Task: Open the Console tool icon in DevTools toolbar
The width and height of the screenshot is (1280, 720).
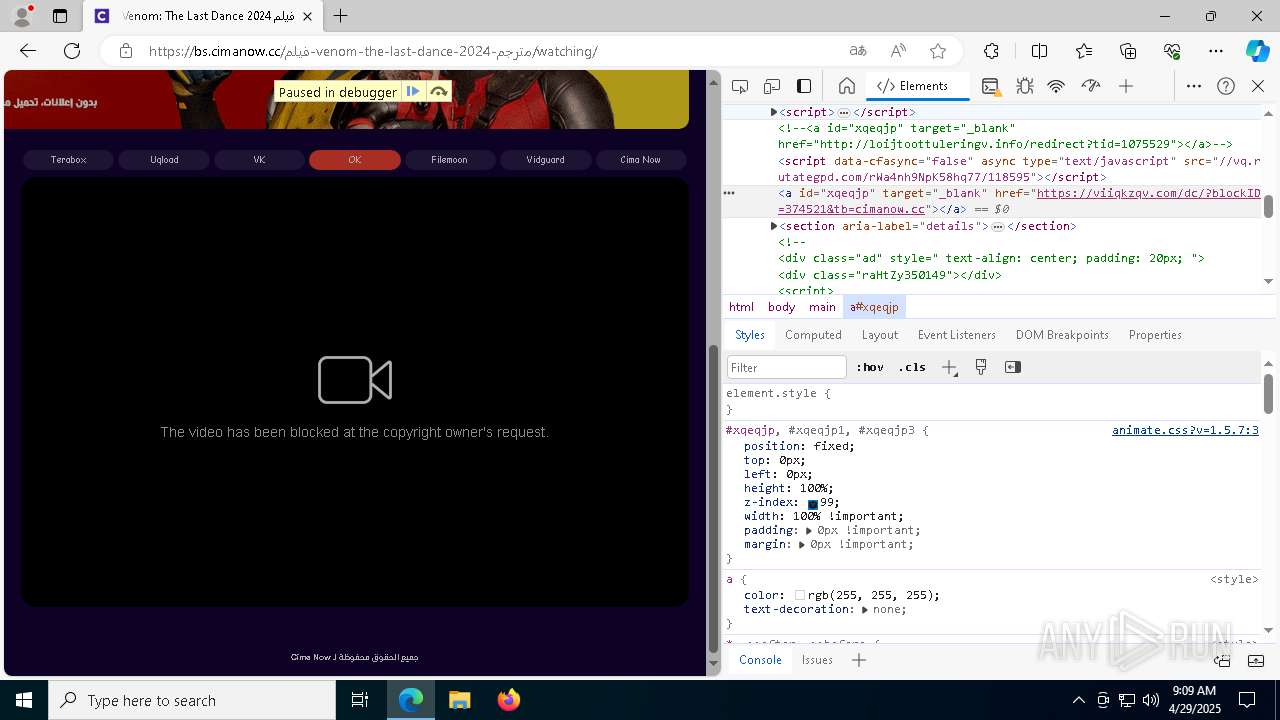Action: (x=990, y=86)
